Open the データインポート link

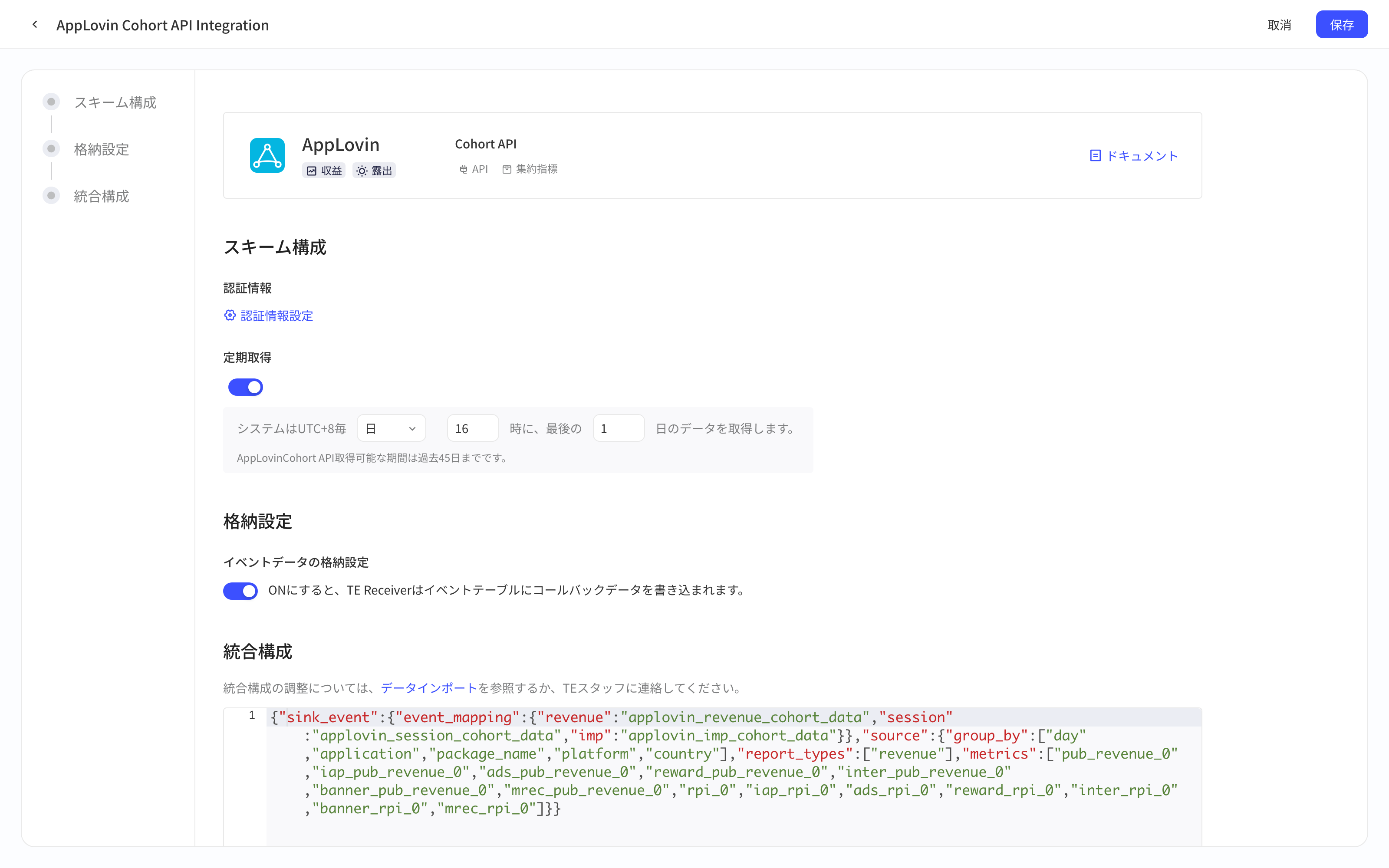(x=429, y=688)
